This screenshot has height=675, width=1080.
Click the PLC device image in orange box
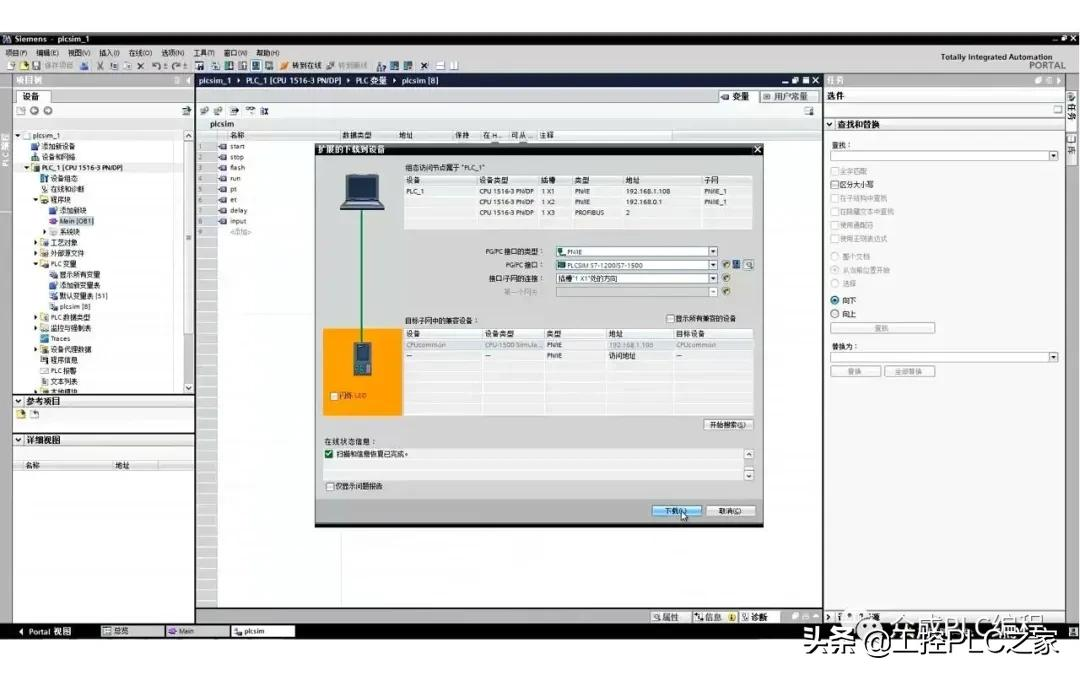click(362, 359)
